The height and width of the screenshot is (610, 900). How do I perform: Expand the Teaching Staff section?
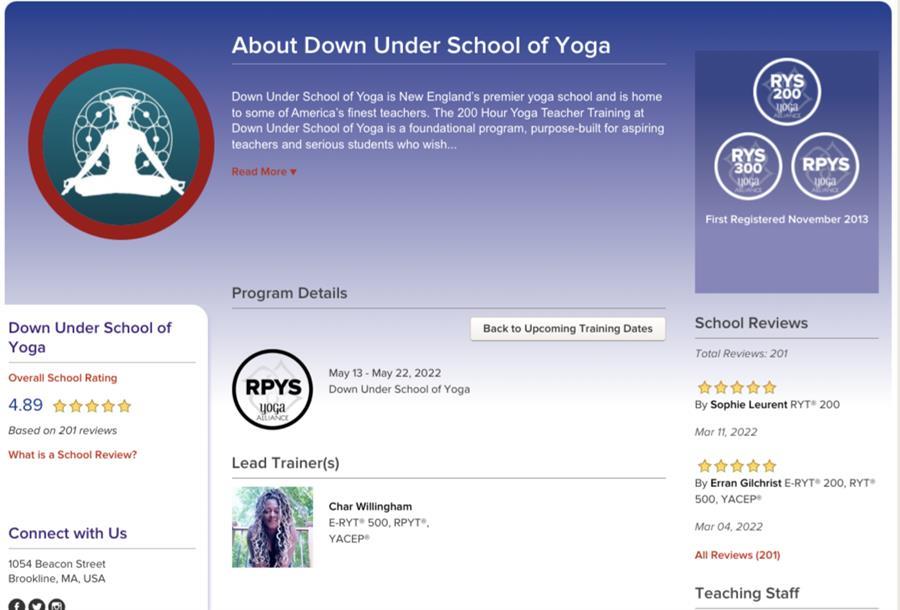[746, 591]
